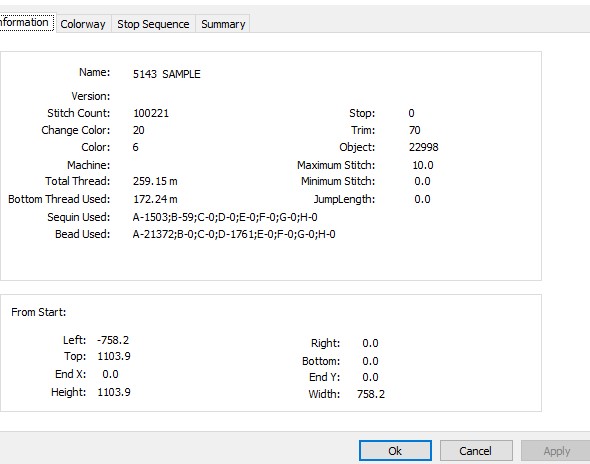Screen dimensions: 590x464
Task: Click the Bottom Thread Used value
Action: click(155, 199)
